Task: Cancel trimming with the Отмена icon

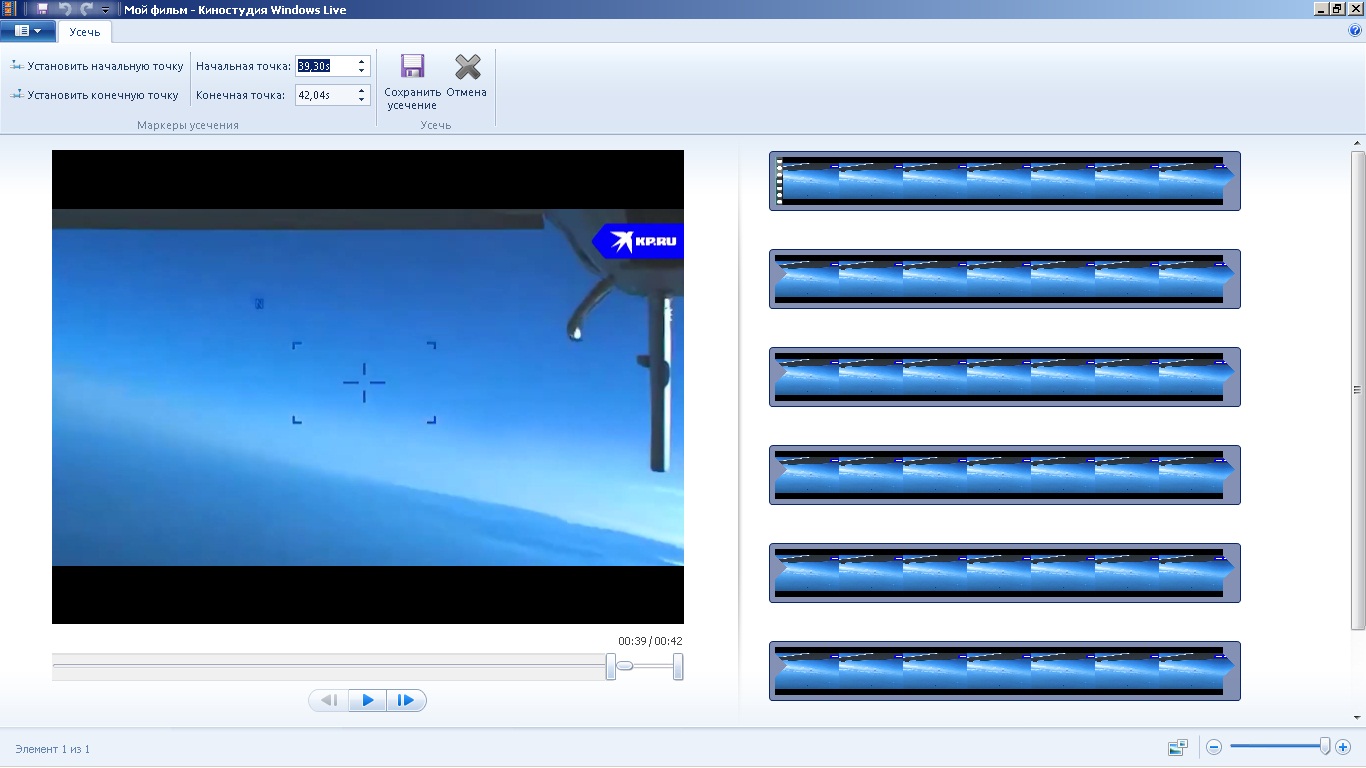Action: point(467,68)
